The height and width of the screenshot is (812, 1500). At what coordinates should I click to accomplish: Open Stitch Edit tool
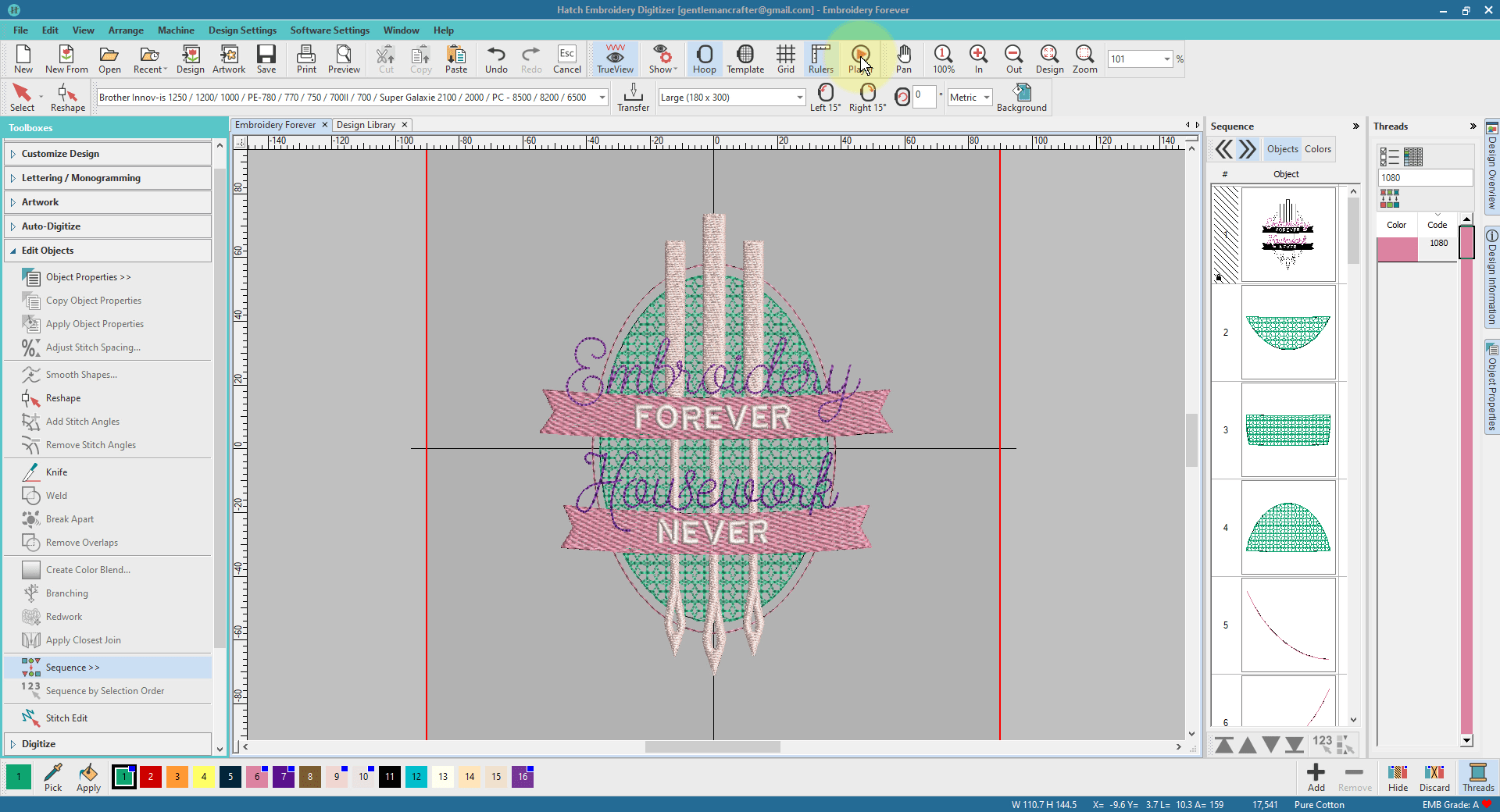point(66,718)
